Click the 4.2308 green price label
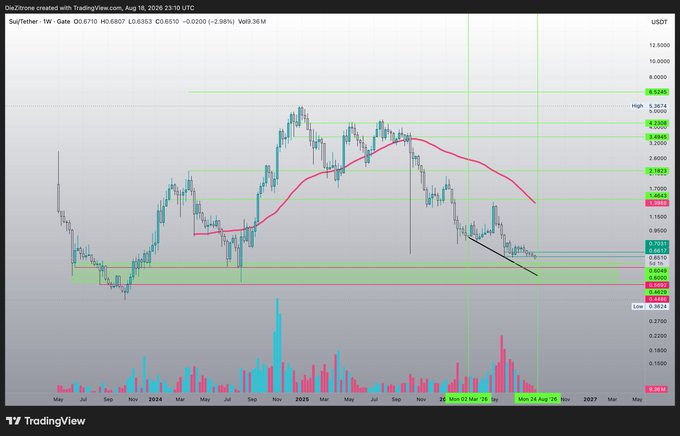 coord(657,123)
